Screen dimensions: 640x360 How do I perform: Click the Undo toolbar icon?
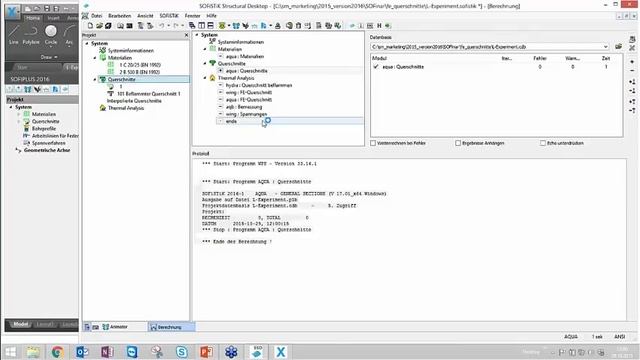pos(162,26)
